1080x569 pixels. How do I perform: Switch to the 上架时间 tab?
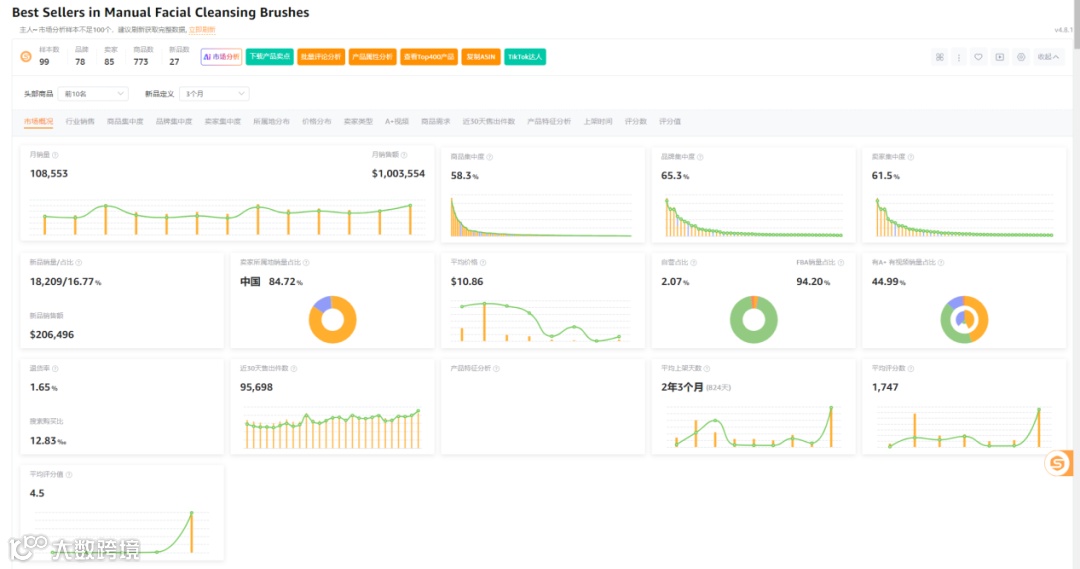pyautogui.click(x=598, y=121)
